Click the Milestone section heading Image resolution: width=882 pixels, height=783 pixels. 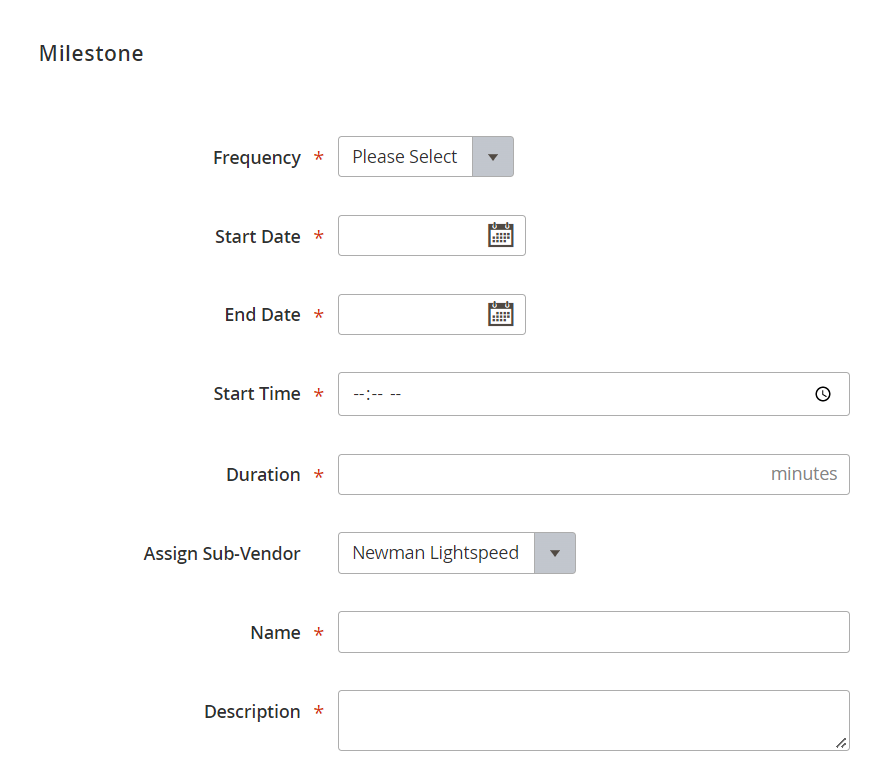tap(91, 53)
